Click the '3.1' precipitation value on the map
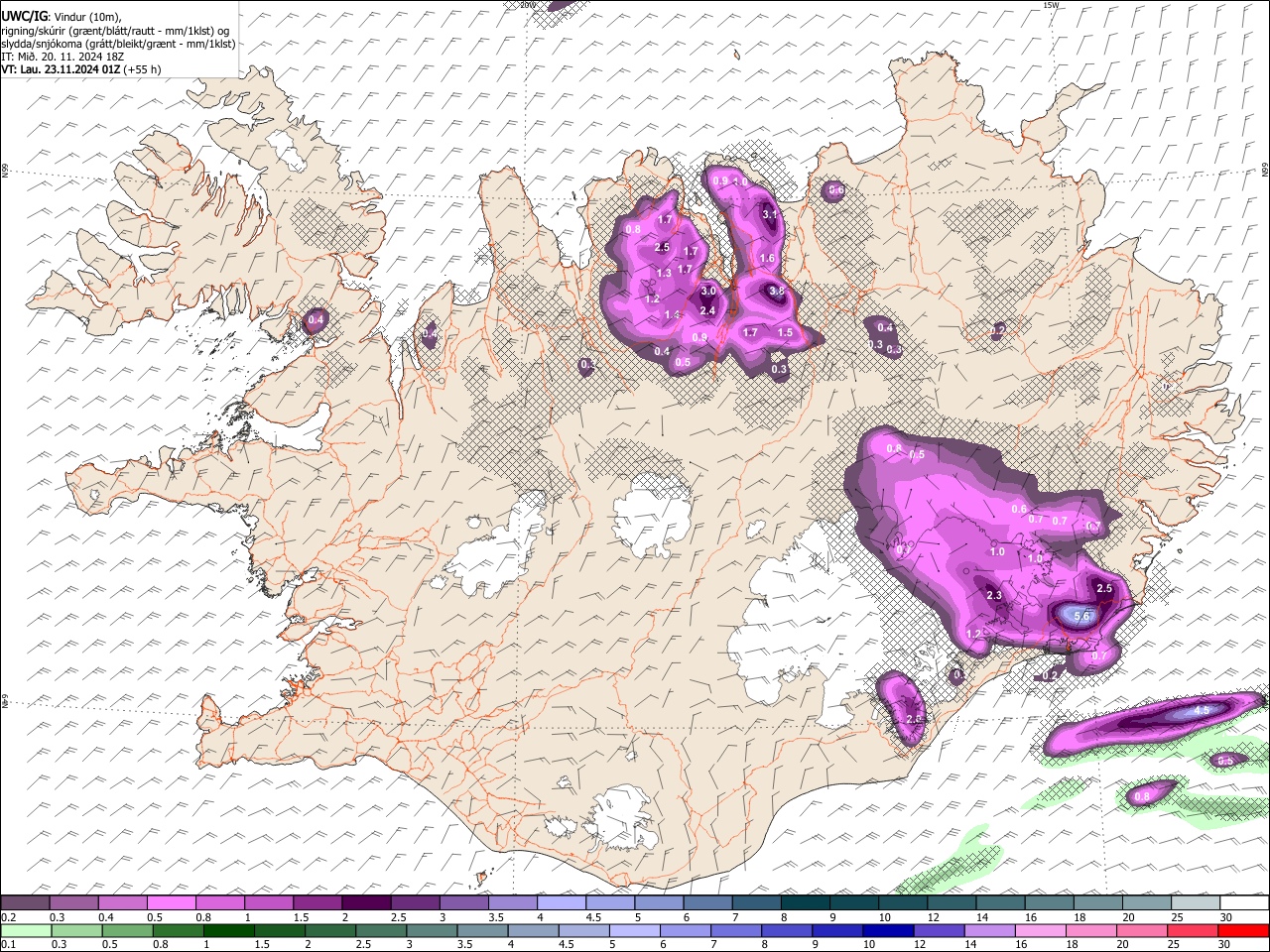The width and height of the screenshot is (1270, 952). click(x=770, y=214)
